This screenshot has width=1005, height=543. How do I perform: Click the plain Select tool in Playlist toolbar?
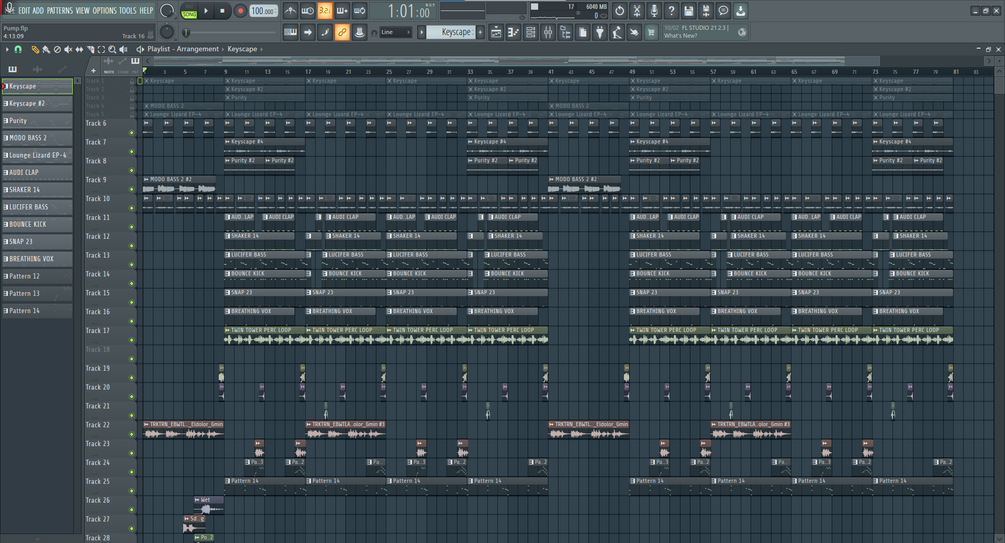pyautogui.click(x=101, y=49)
